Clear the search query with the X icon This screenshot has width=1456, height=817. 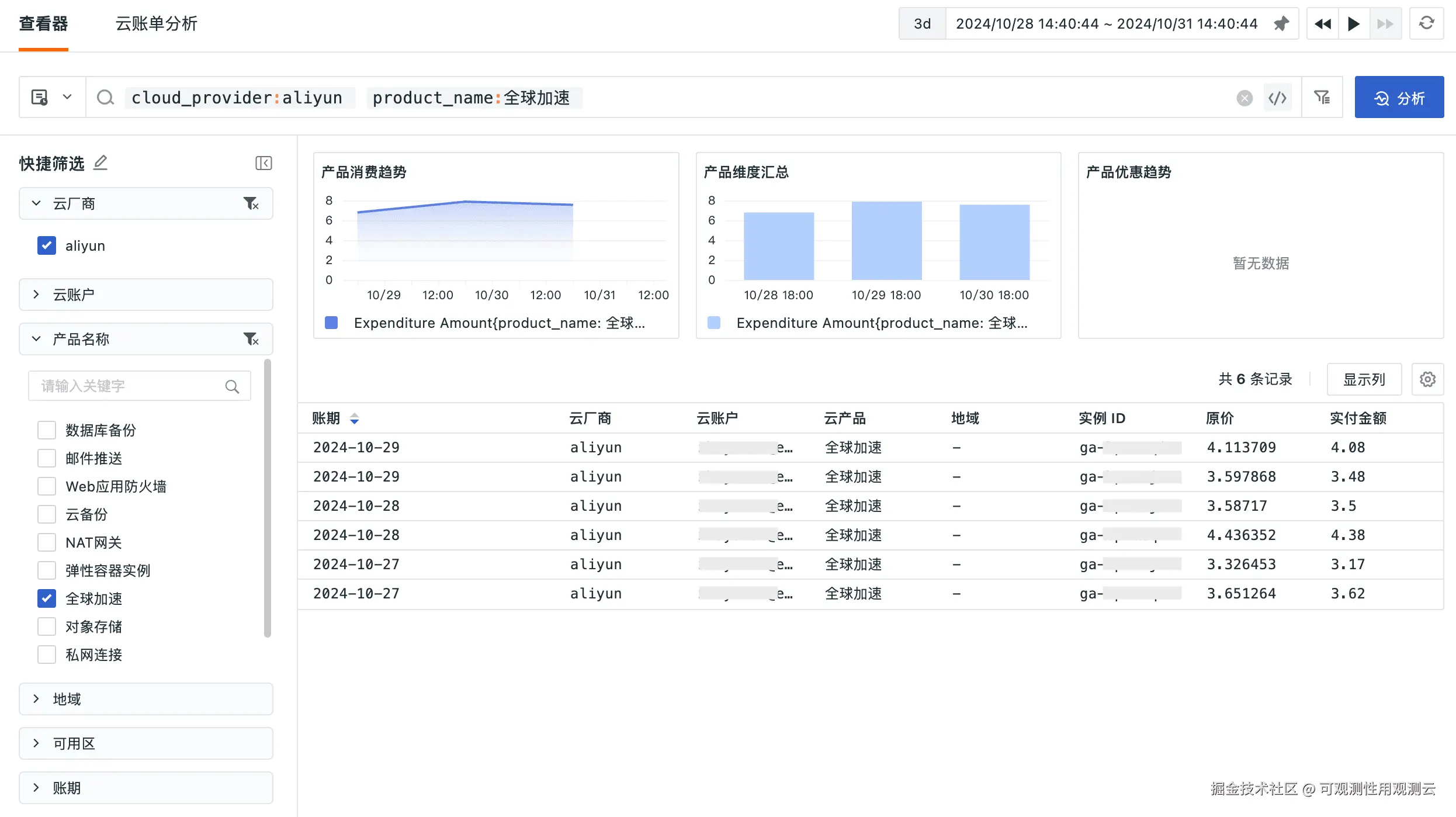pyautogui.click(x=1244, y=98)
